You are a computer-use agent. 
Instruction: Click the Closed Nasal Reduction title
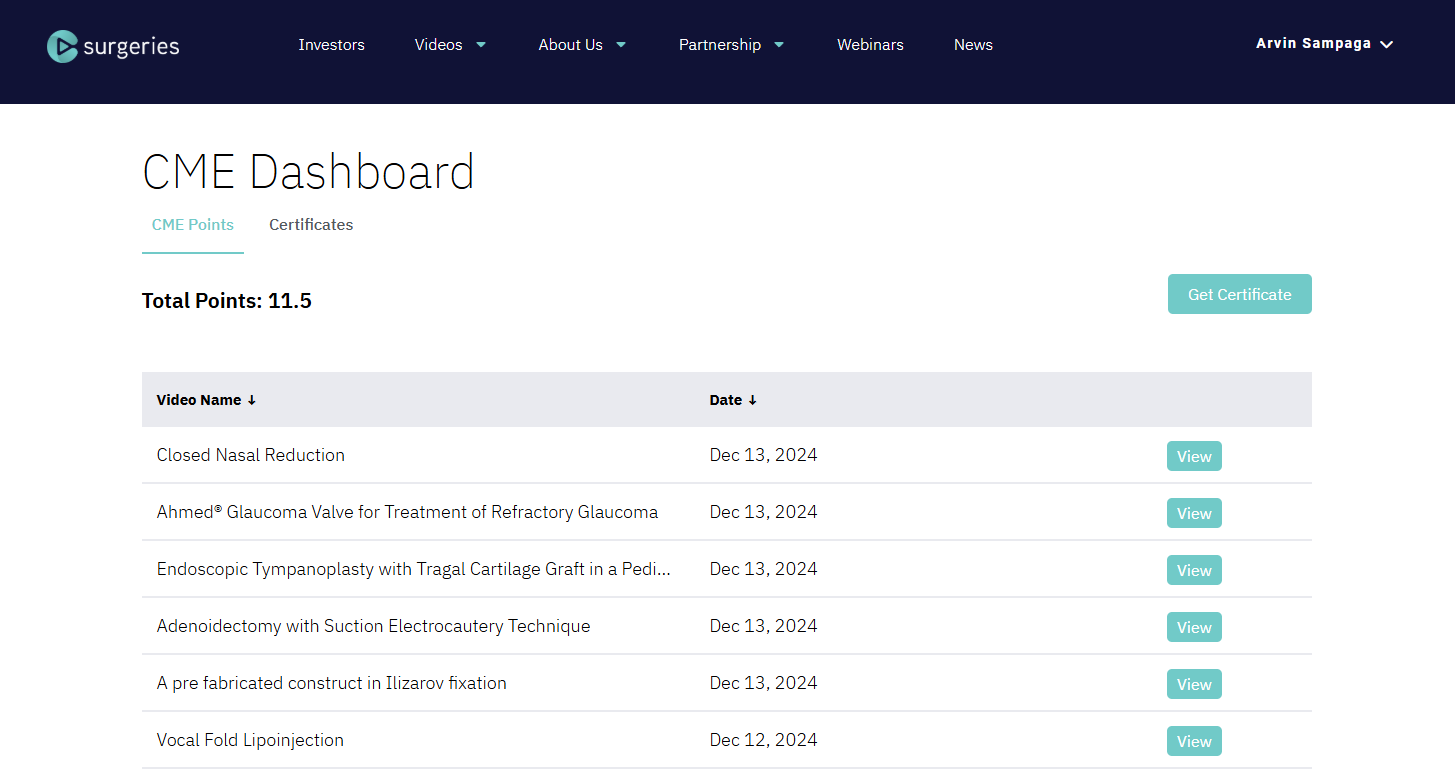pyautogui.click(x=251, y=455)
